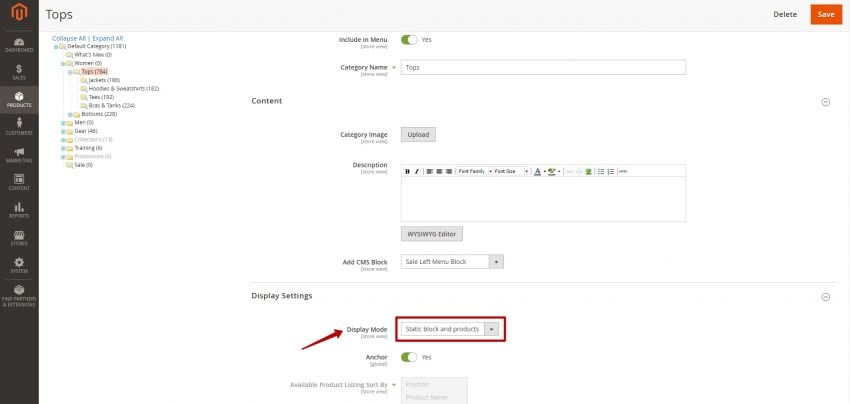This screenshot has width=850, height=404.
Task: Align description text right
Action: tap(448, 171)
